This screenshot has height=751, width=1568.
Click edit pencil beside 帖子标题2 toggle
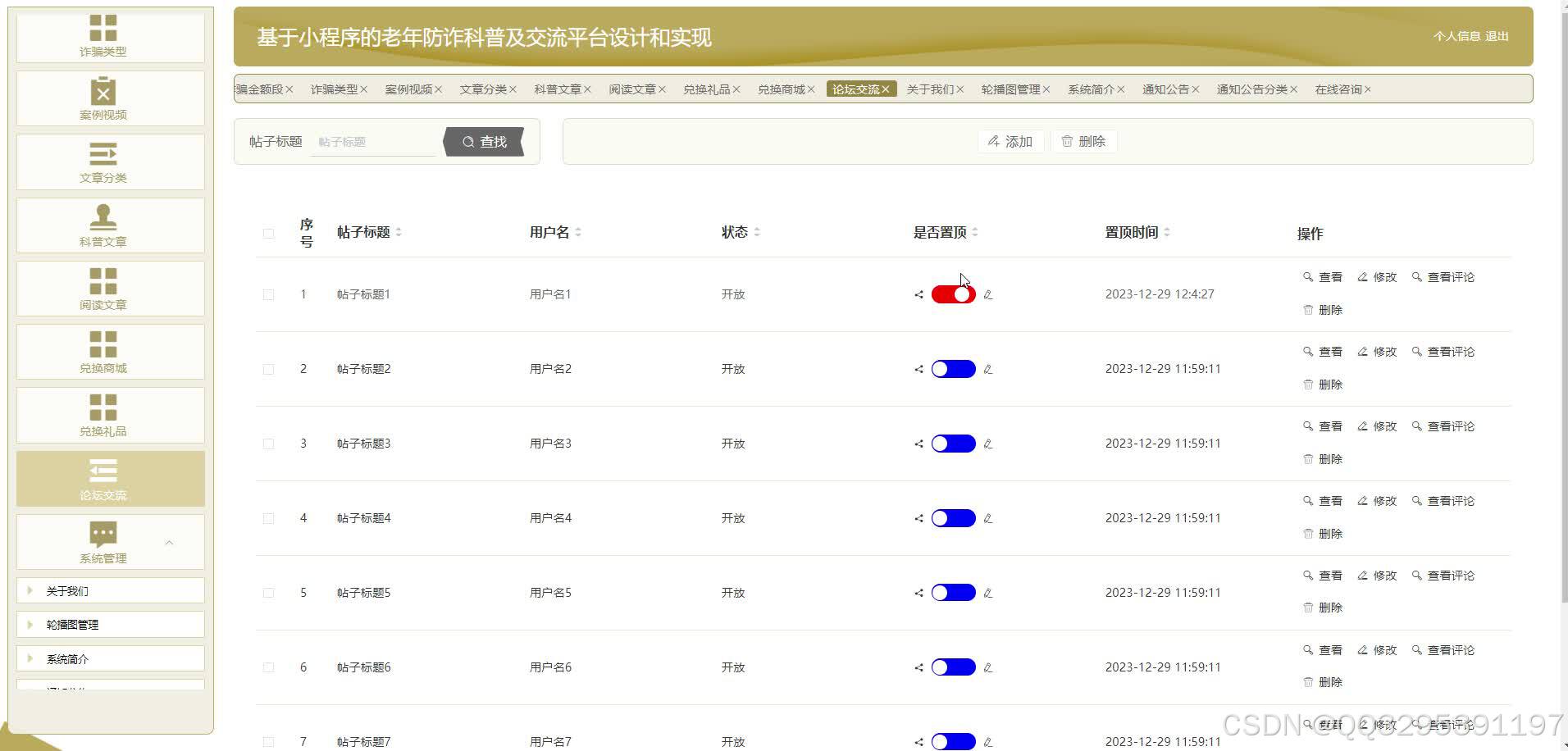pyautogui.click(x=988, y=369)
